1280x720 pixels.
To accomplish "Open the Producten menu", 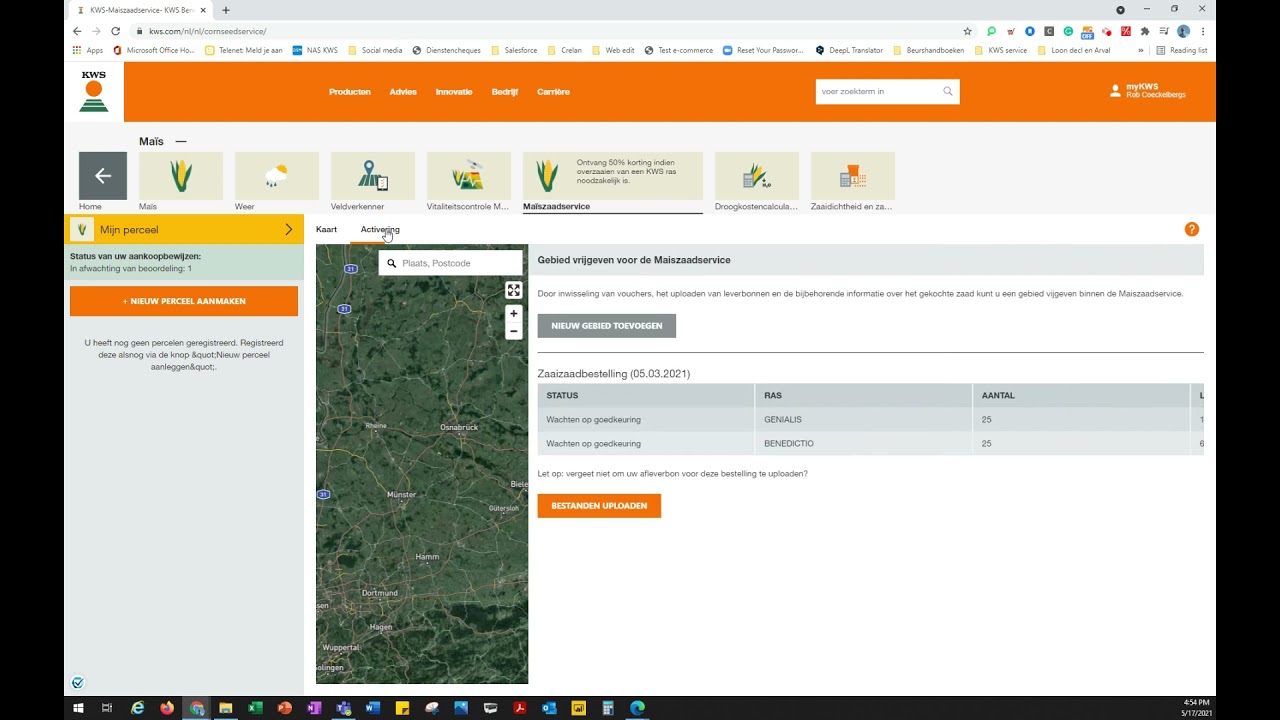I will click(350, 92).
